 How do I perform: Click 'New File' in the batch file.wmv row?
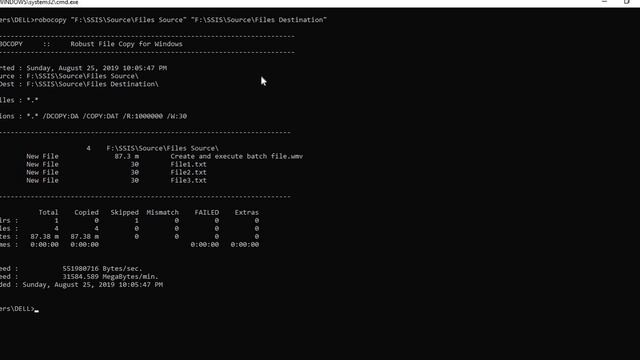click(x=42, y=156)
